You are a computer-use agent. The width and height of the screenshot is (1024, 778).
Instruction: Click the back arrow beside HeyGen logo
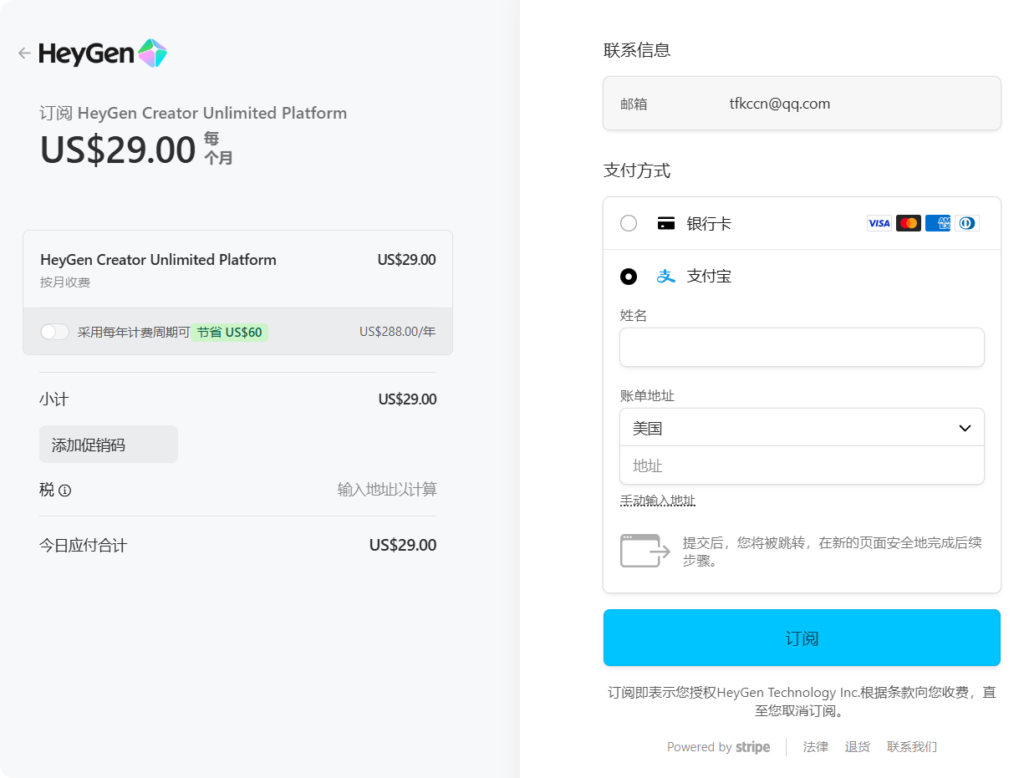pos(25,53)
